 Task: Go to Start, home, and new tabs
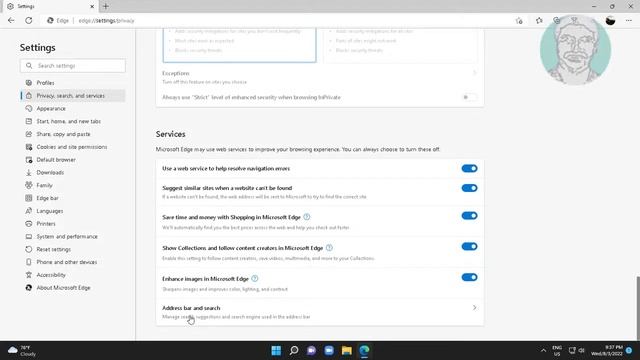(69, 121)
